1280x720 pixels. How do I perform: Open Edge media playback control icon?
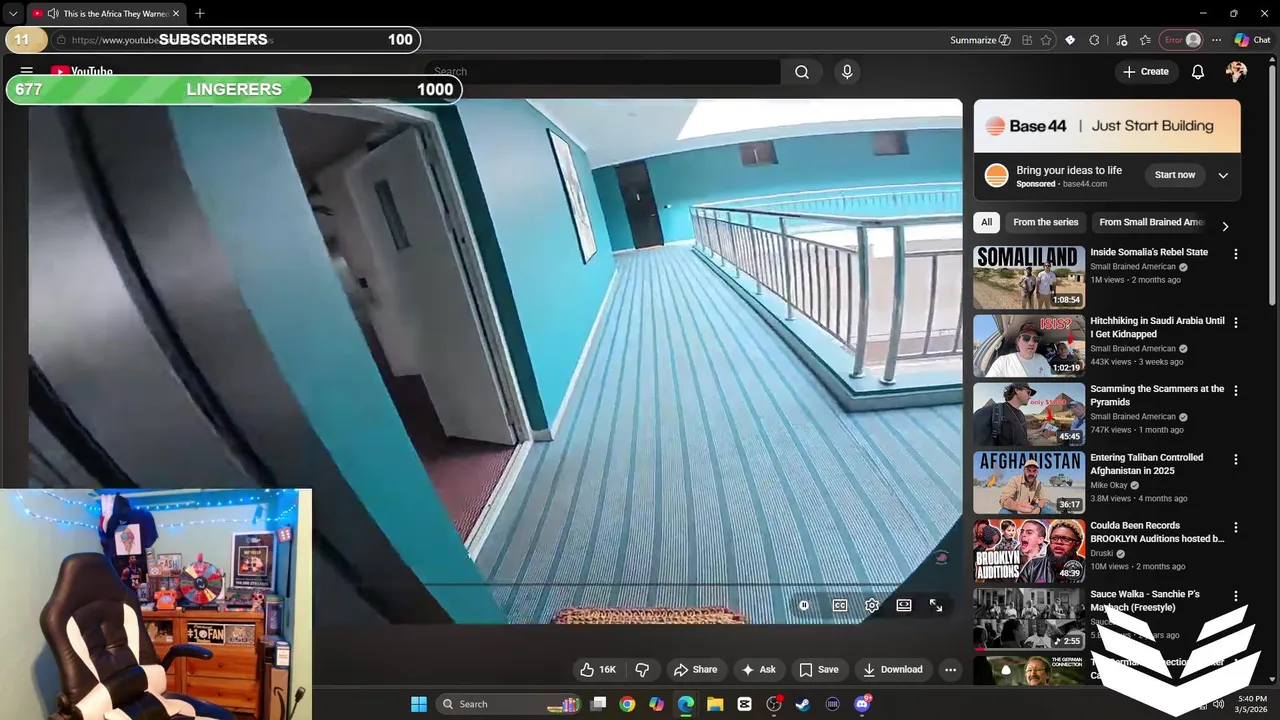coord(1121,40)
